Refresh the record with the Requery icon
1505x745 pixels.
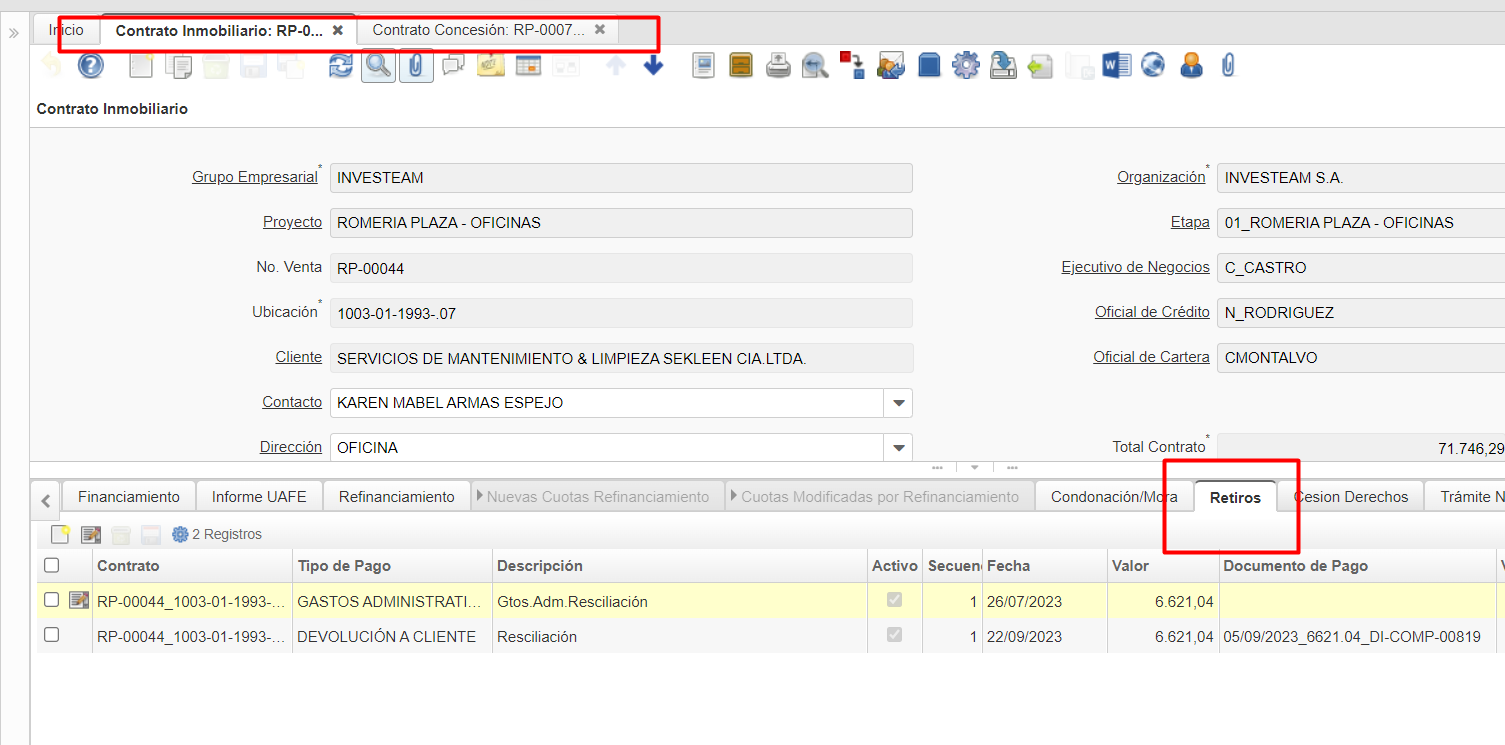click(x=341, y=66)
